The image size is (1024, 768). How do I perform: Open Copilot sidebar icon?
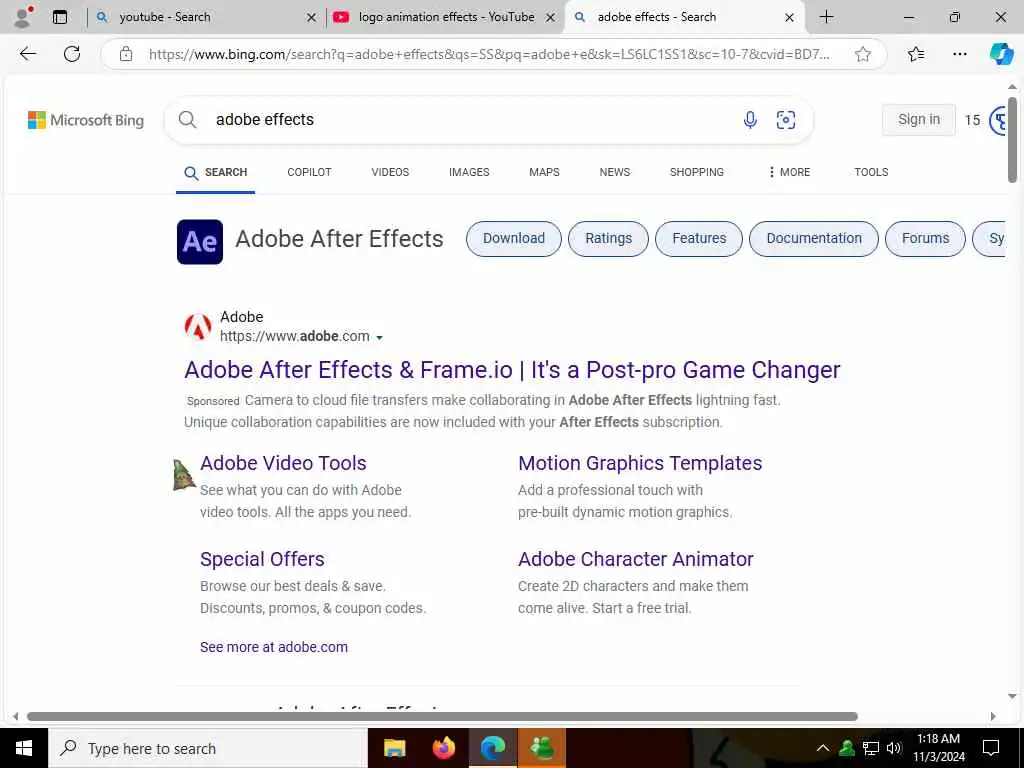[1001, 54]
